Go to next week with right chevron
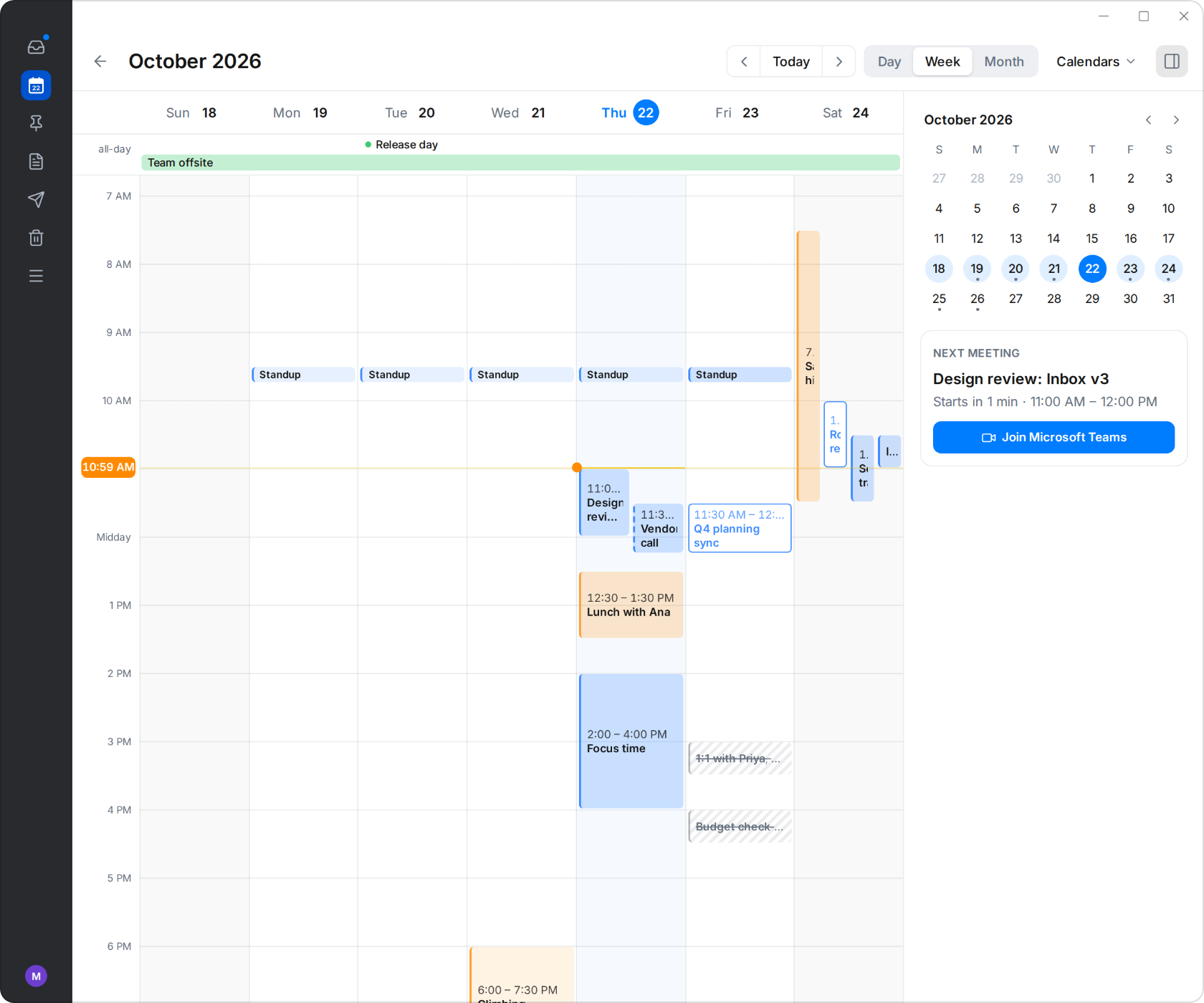This screenshot has height=1003, width=1204. tap(838, 62)
